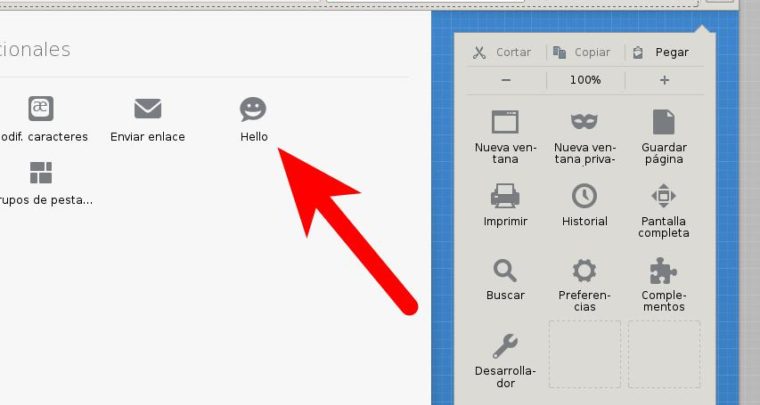Open a Nueva ventana privada
Image resolution: width=760 pixels, height=405 pixels.
click(x=584, y=123)
